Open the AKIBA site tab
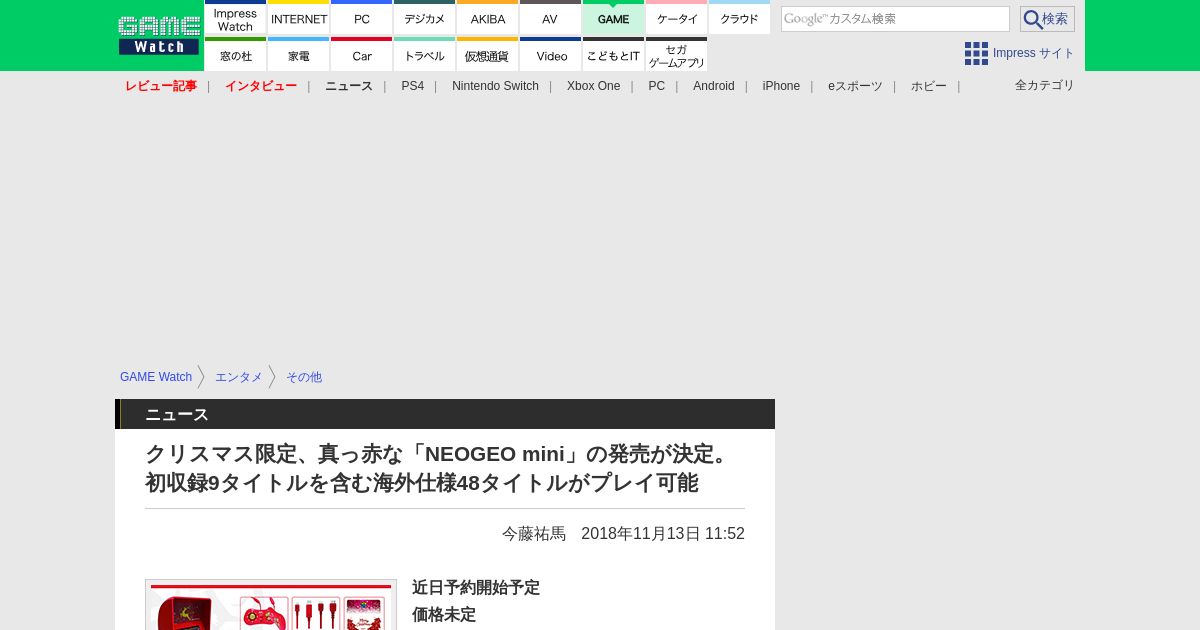This screenshot has height=630, width=1200. click(487, 18)
